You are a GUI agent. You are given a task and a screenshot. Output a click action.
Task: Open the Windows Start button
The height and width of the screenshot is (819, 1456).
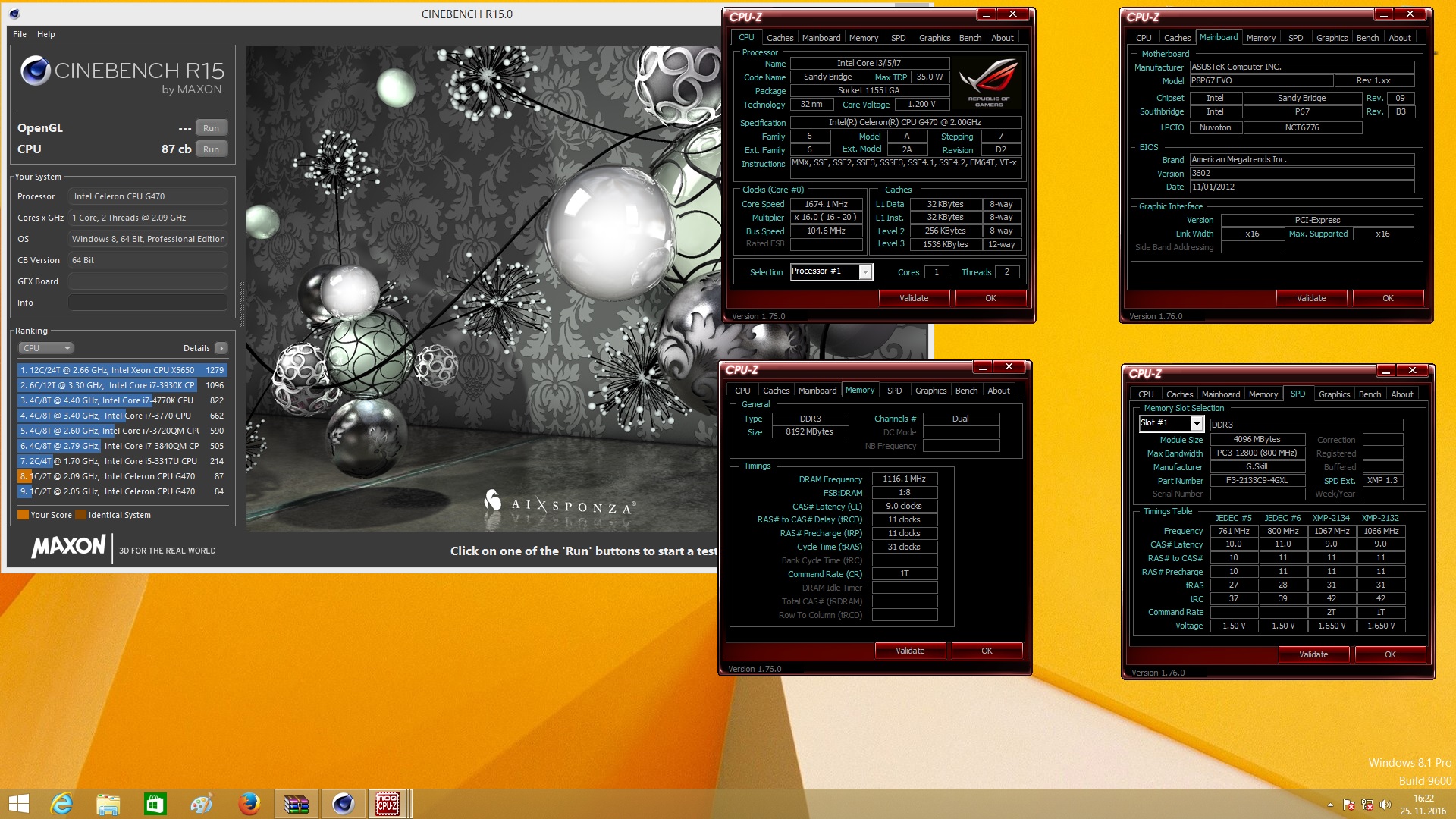[x=18, y=804]
